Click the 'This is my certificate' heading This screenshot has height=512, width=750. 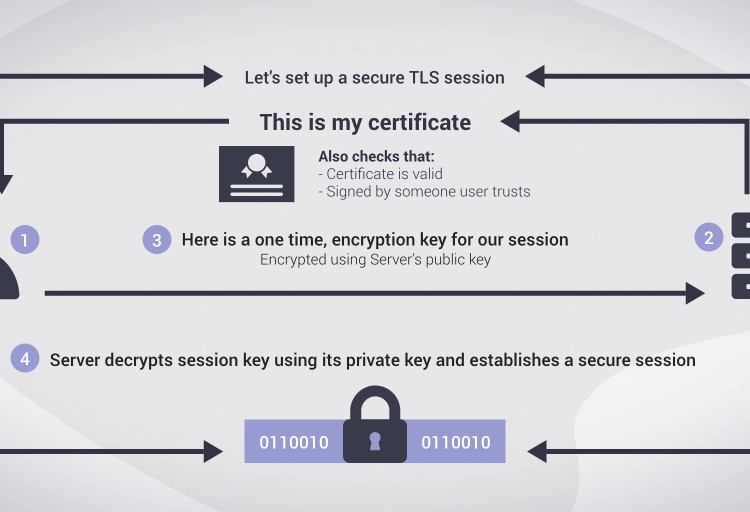365,123
